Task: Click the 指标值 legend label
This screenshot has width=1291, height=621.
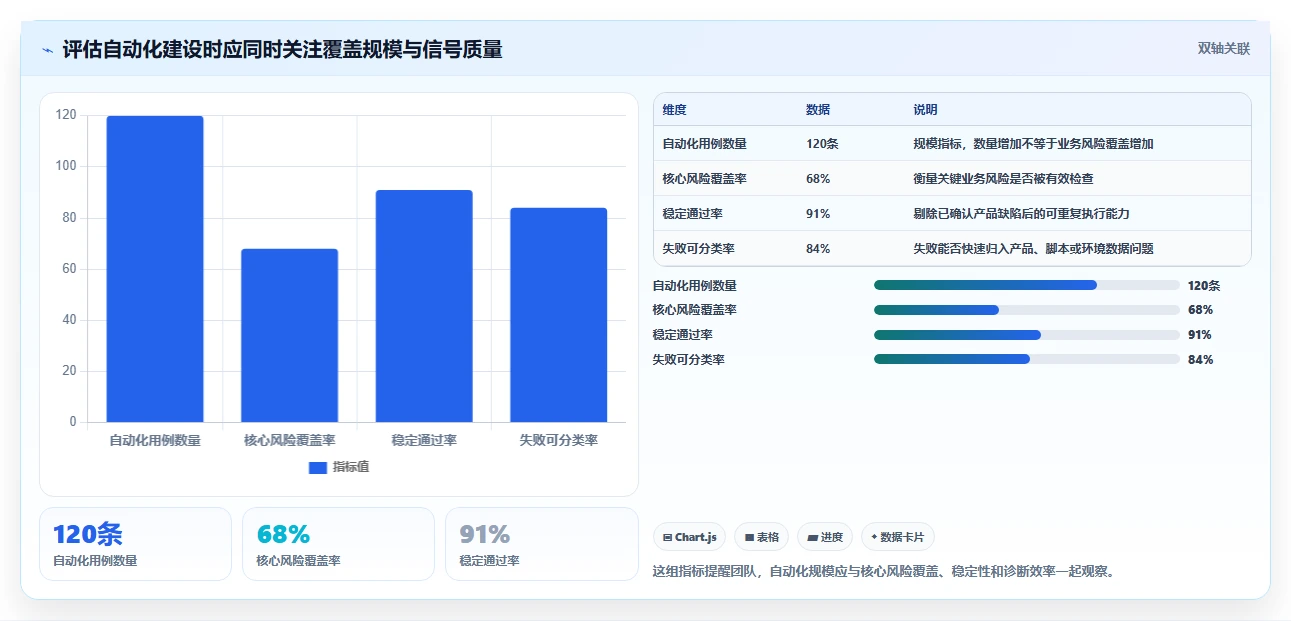Action: click(x=351, y=467)
